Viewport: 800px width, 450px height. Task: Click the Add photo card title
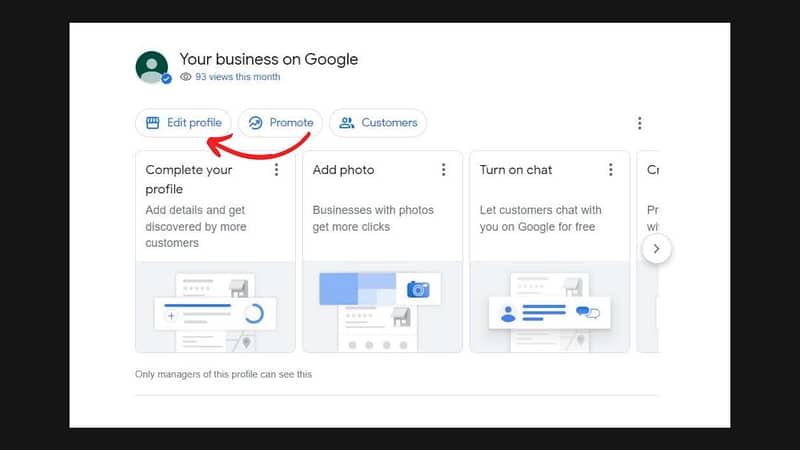(343, 170)
